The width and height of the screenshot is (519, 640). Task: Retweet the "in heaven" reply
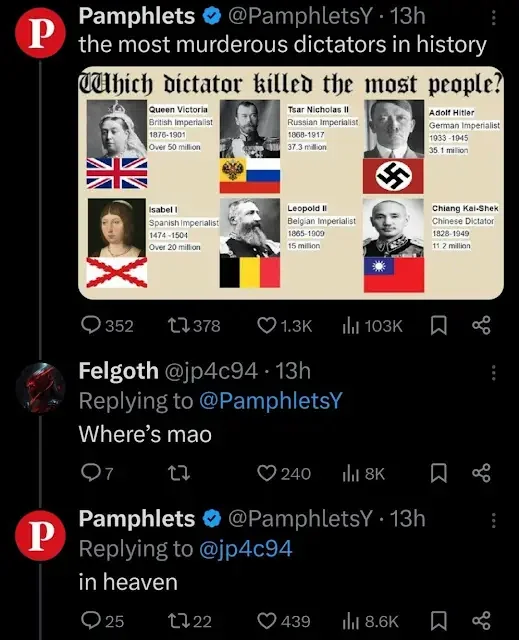click(190, 621)
